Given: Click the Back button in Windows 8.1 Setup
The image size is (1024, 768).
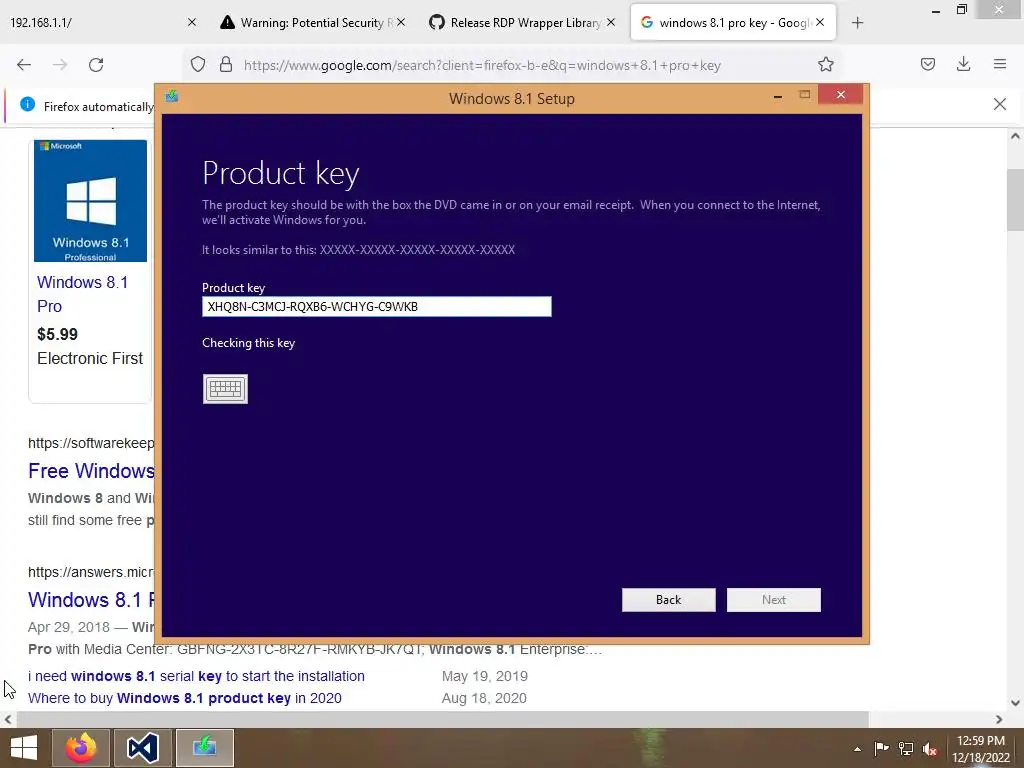Looking at the screenshot, I should click(x=668, y=600).
